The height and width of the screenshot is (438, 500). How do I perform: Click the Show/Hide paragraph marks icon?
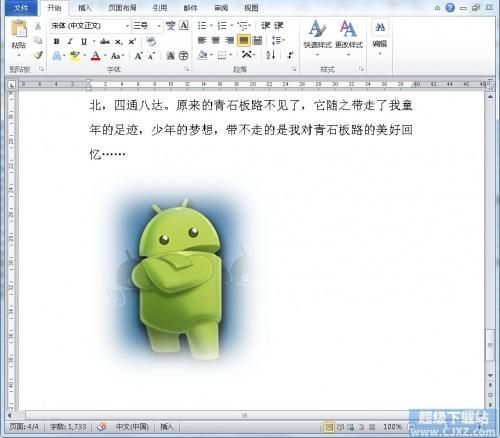291,55
